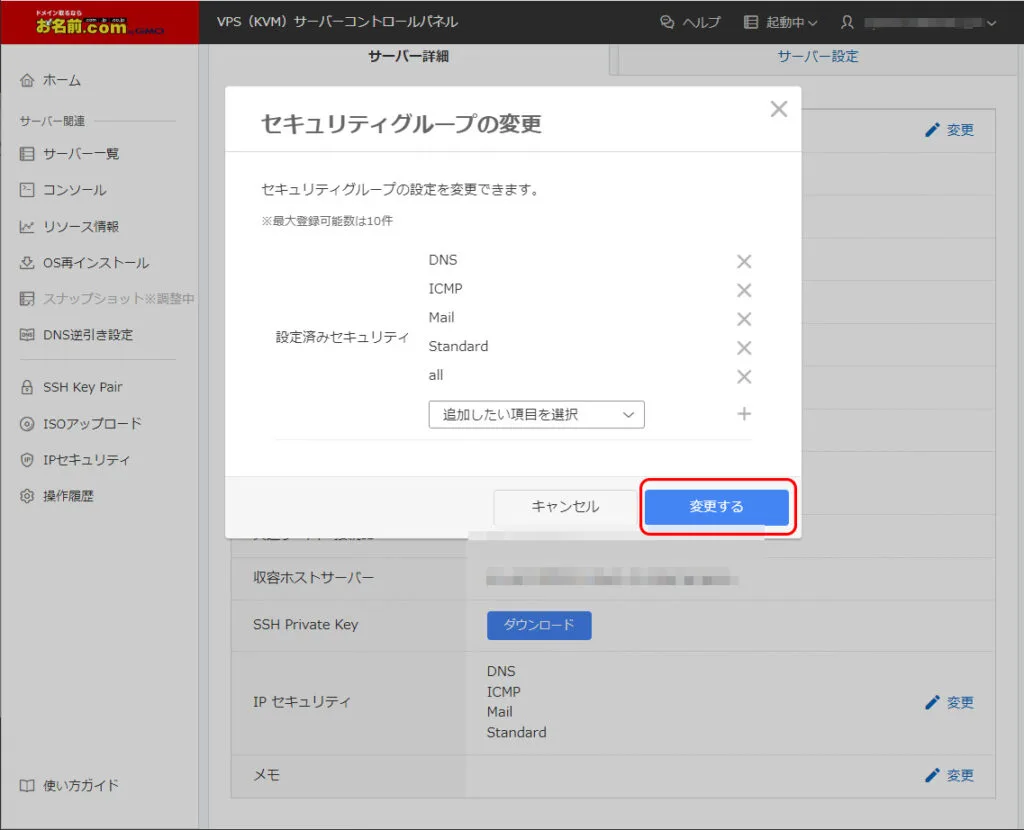The height and width of the screenshot is (830, 1024).
Task: Go to ホーム in the sidebar
Action: pos(61,80)
